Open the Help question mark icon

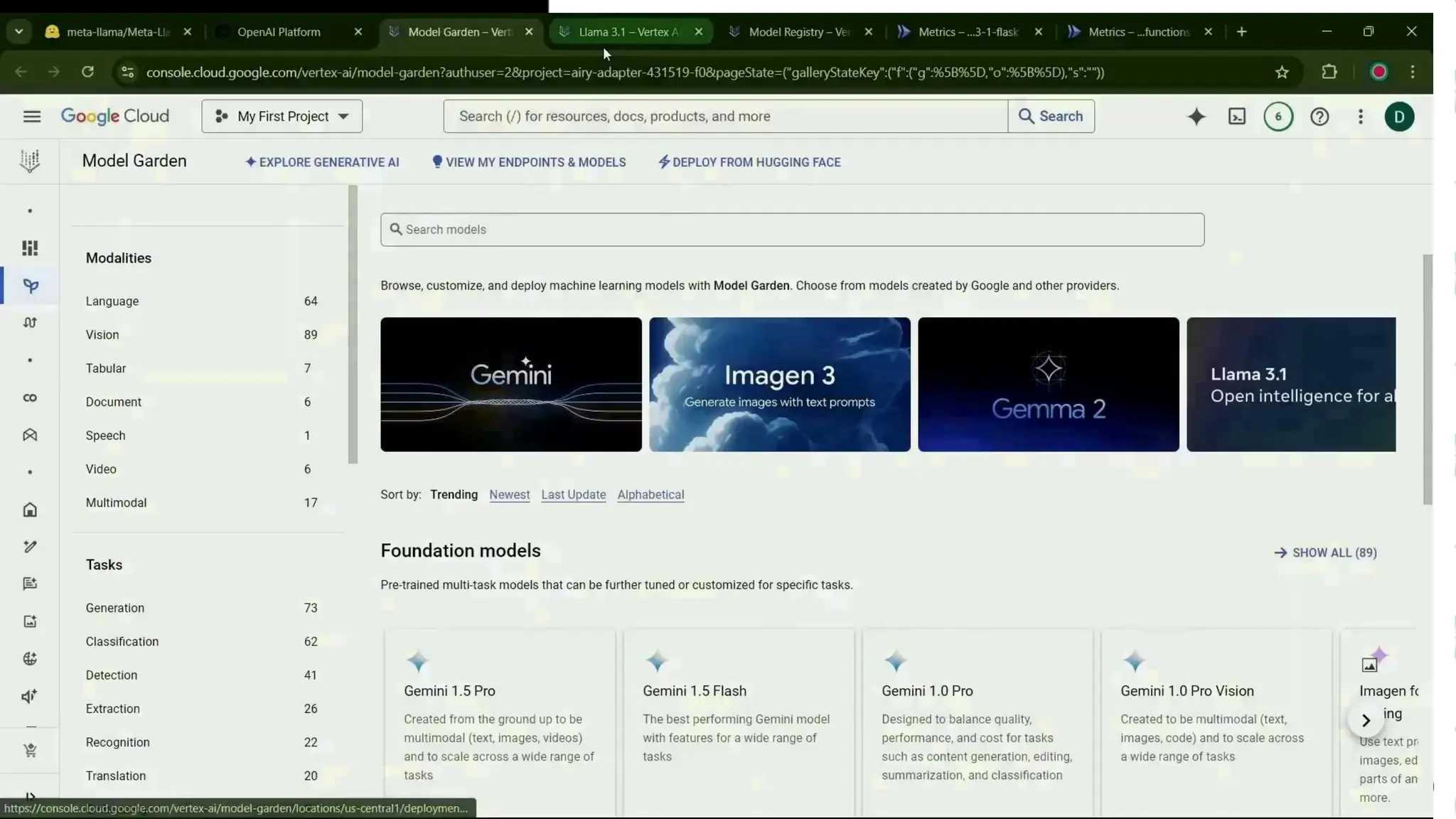(1319, 117)
